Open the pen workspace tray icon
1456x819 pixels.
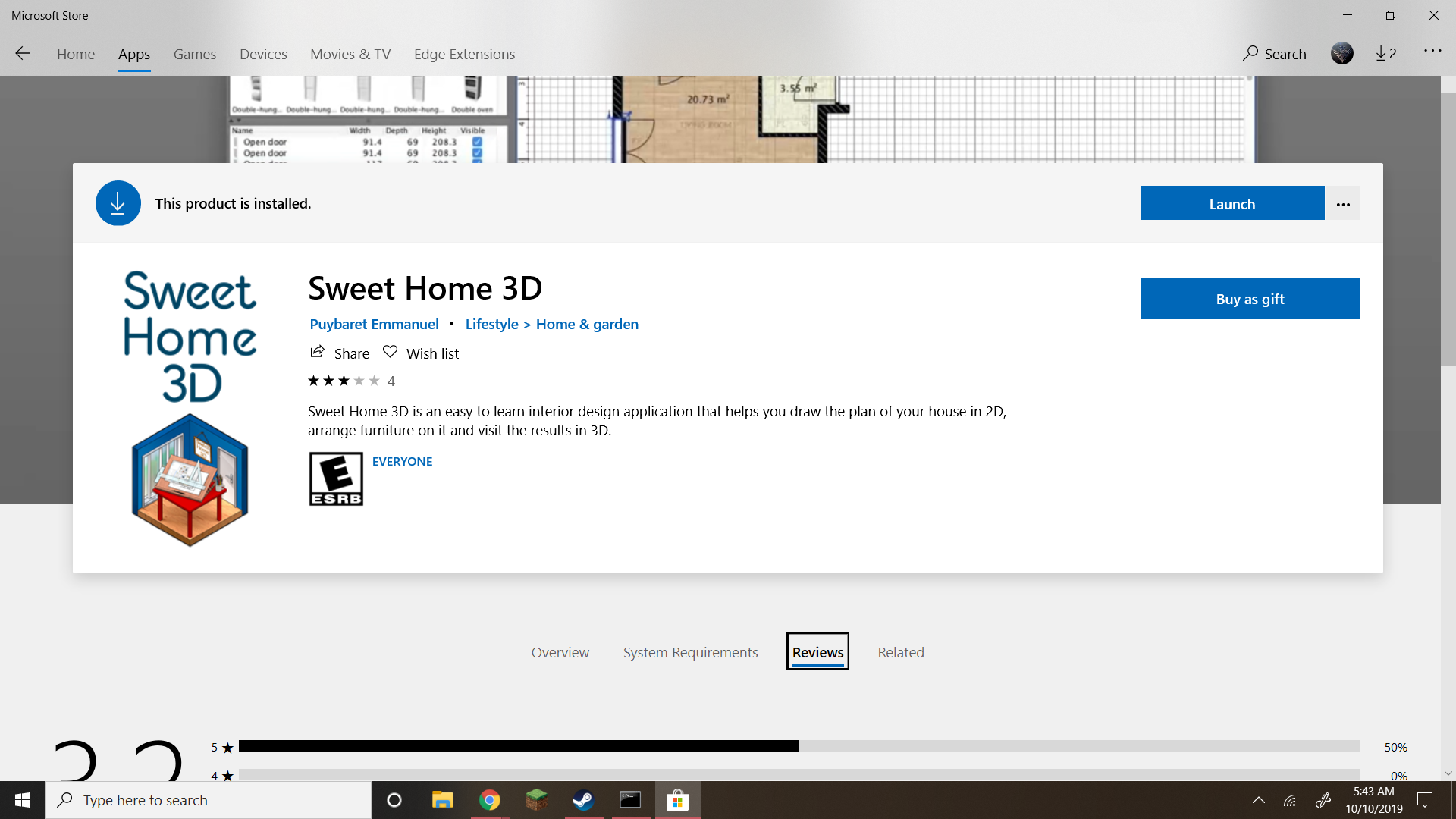1323,800
